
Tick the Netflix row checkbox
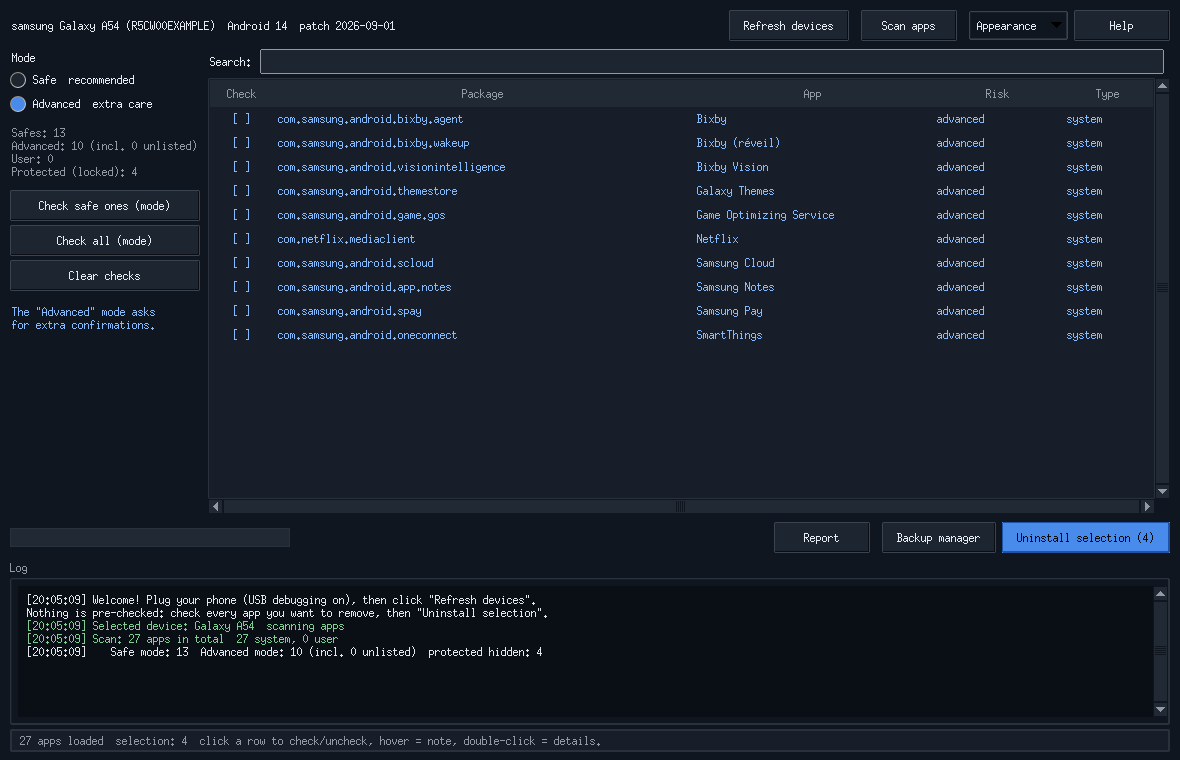241,239
